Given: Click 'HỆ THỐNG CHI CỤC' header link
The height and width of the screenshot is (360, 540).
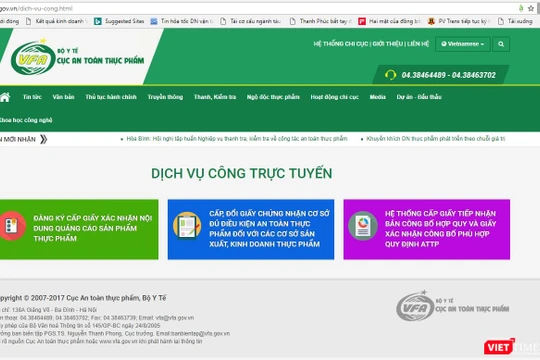Looking at the screenshot, I should click(341, 44).
